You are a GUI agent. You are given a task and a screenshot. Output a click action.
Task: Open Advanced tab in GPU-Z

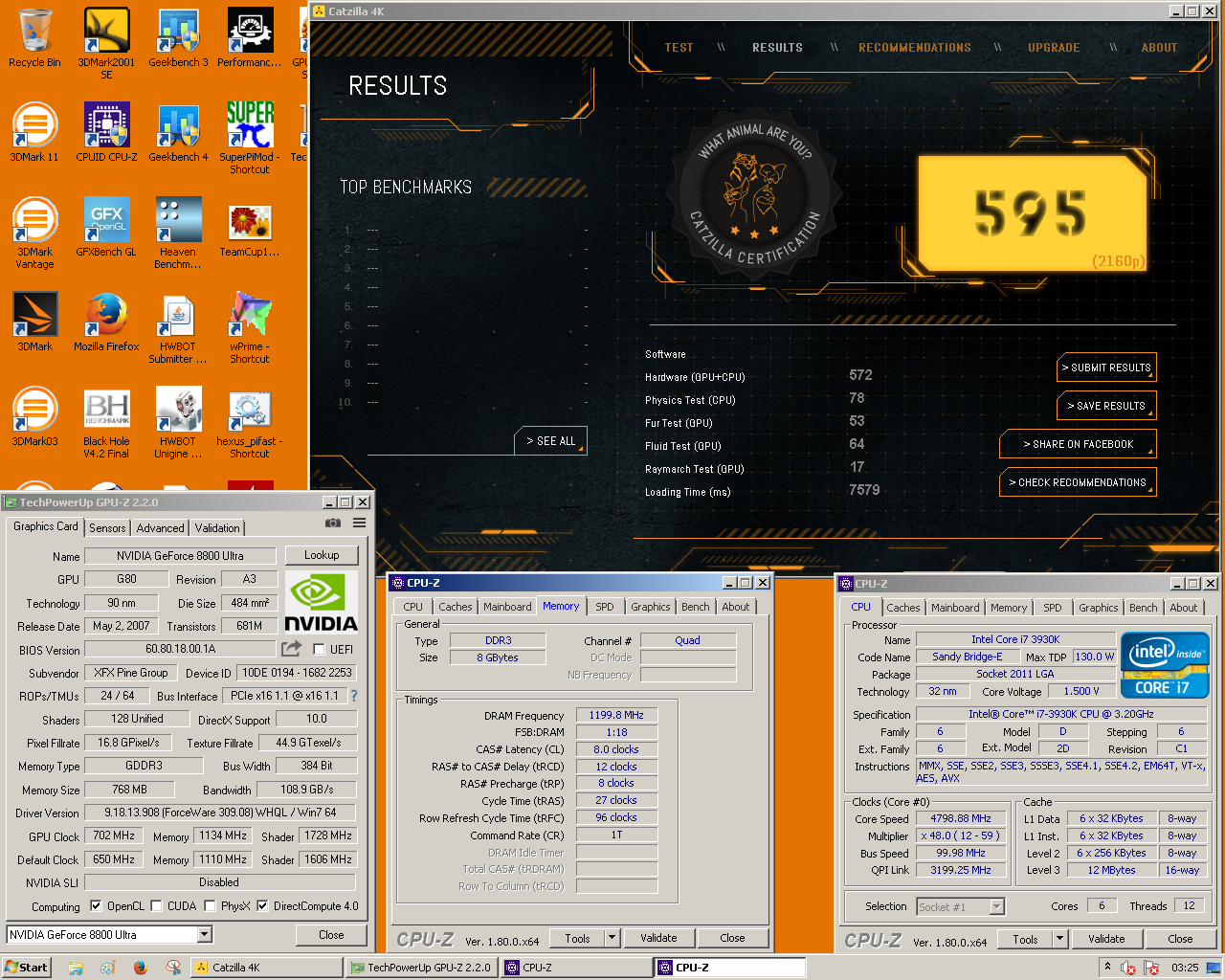[x=160, y=528]
